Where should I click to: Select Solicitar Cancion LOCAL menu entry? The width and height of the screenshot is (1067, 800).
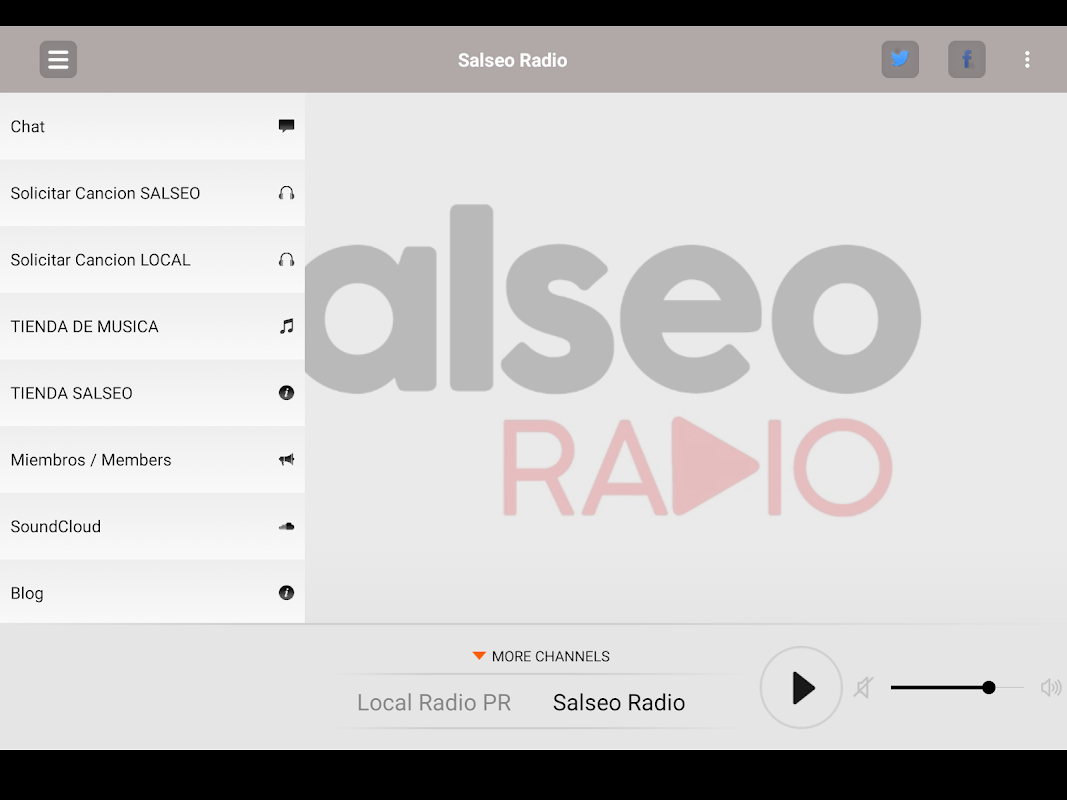(x=152, y=260)
